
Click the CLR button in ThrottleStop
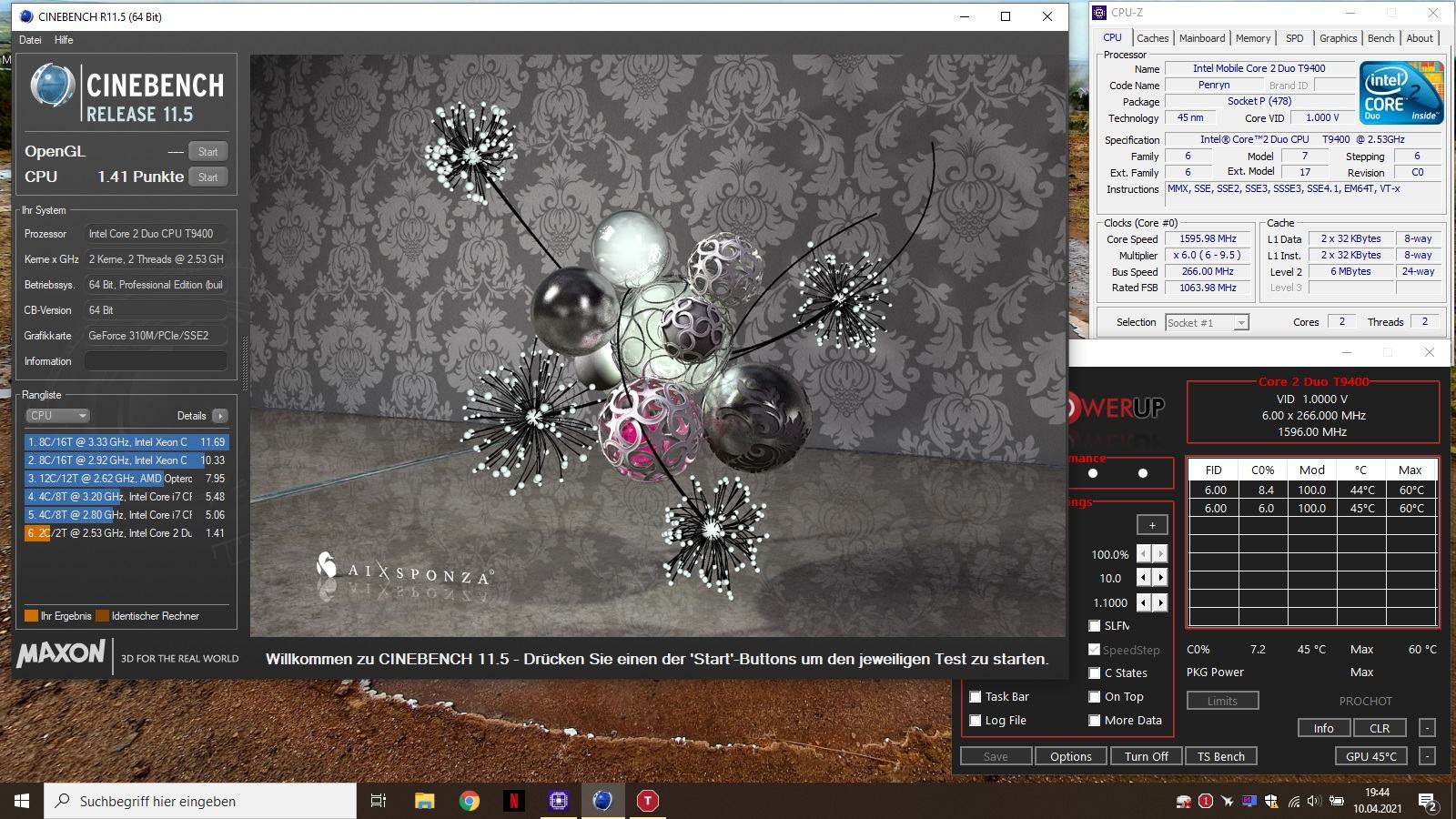click(1380, 728)
